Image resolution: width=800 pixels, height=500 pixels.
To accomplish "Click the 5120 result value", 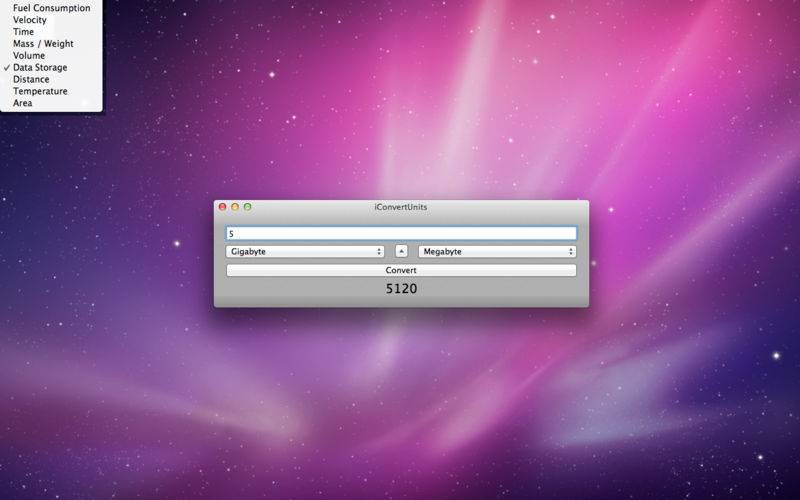I will 402,289.
